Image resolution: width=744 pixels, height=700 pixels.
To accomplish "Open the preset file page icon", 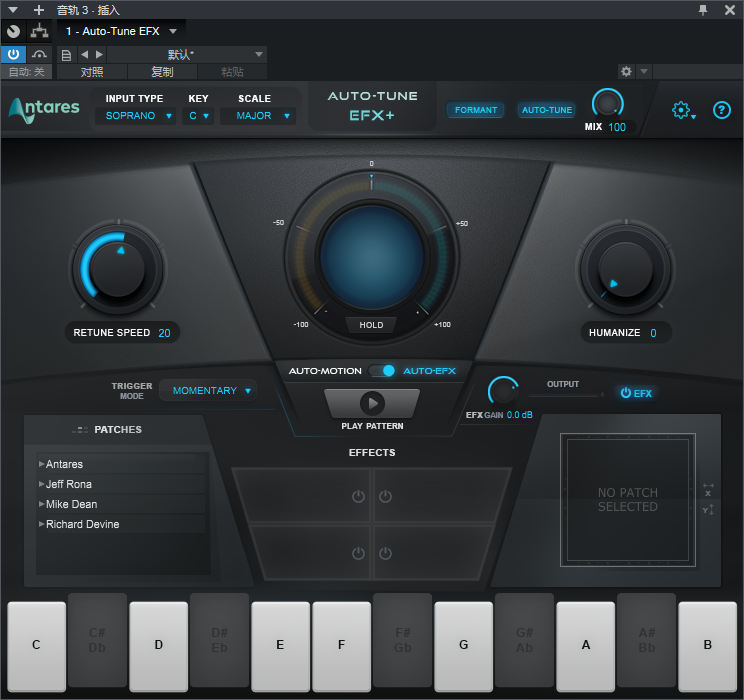I will pyautogui.click(x=66, y=55).
